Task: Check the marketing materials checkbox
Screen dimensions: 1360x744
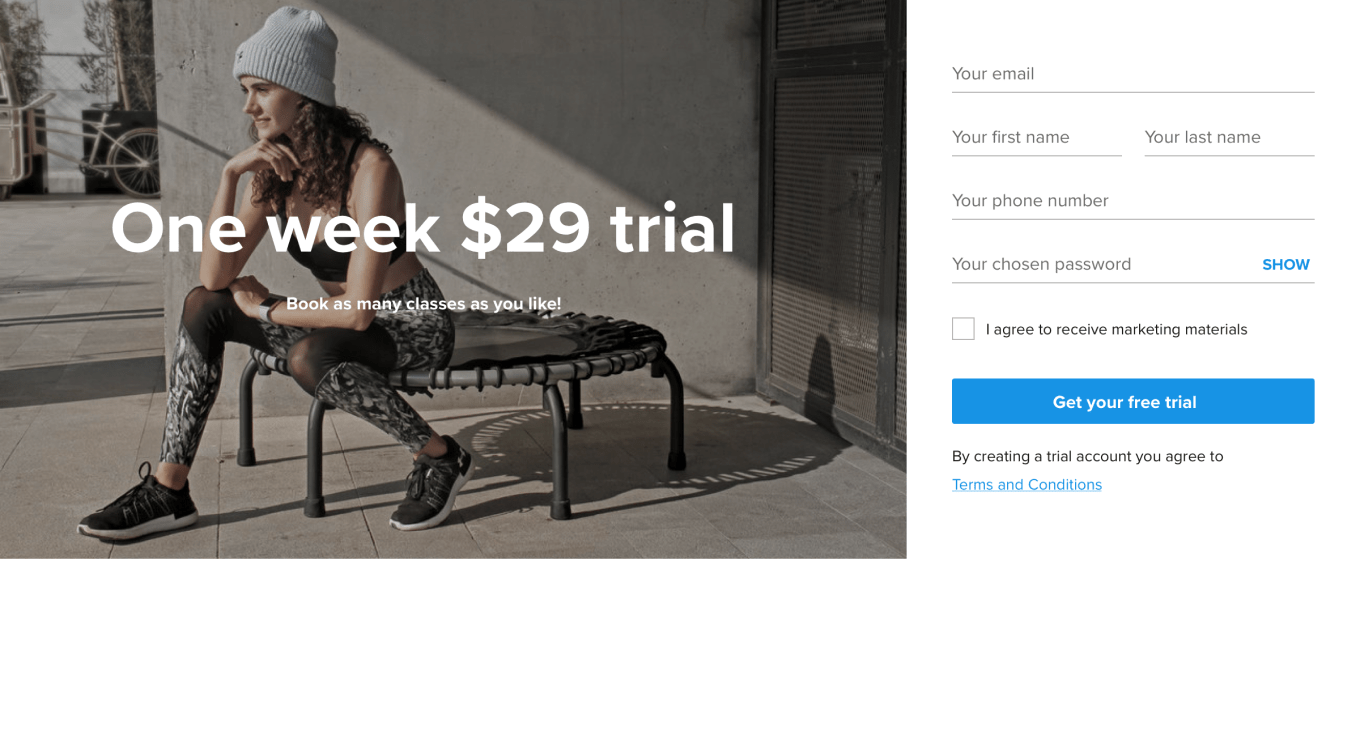Action: 963,329
